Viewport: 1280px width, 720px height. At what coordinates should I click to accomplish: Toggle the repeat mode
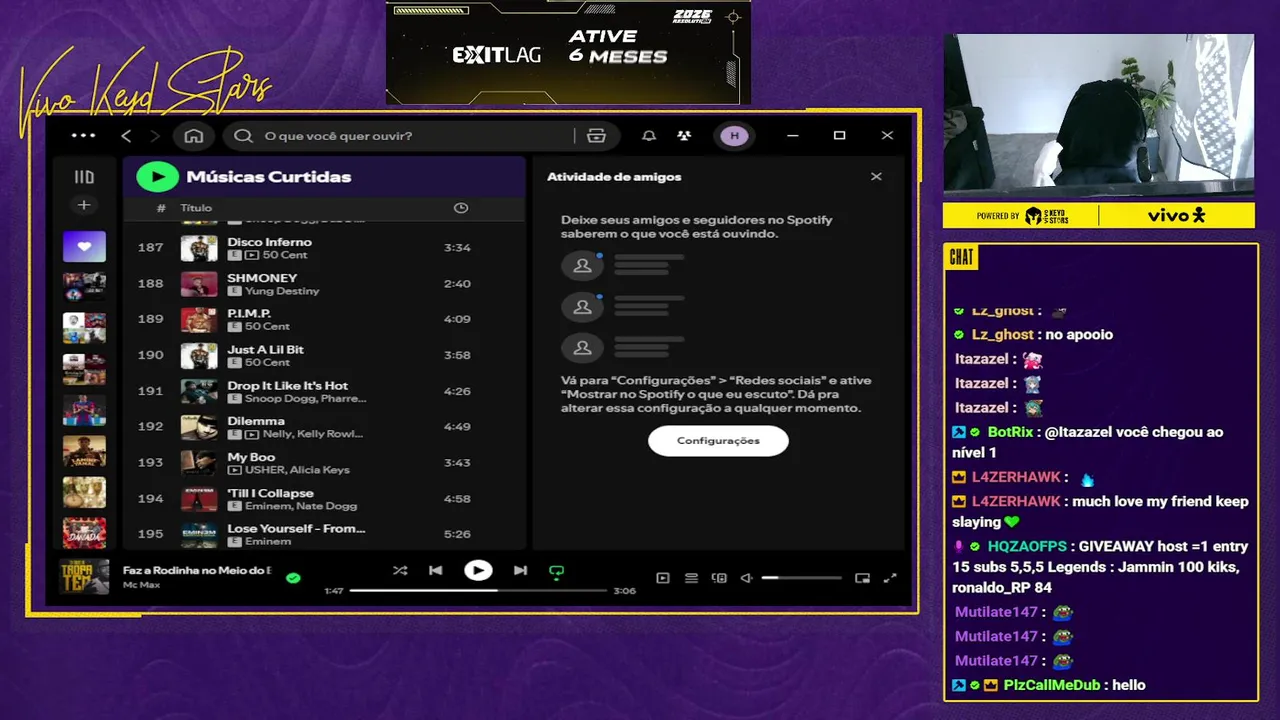557,572
